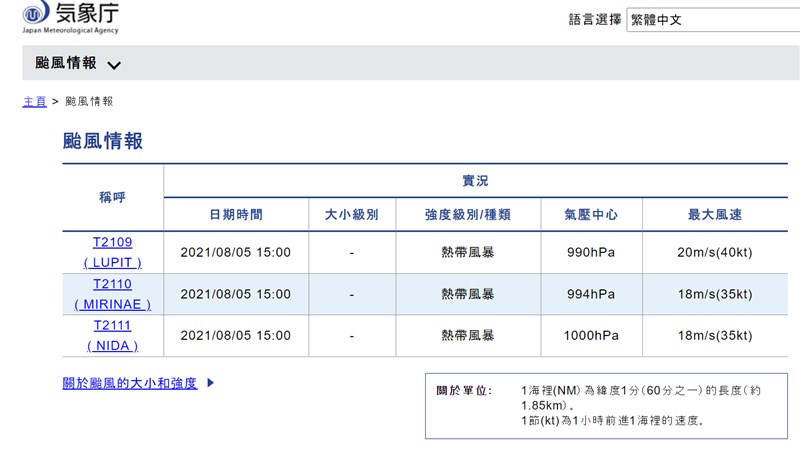Open the T2110 typhoon link
800x449 pixels.
point(112,284)
